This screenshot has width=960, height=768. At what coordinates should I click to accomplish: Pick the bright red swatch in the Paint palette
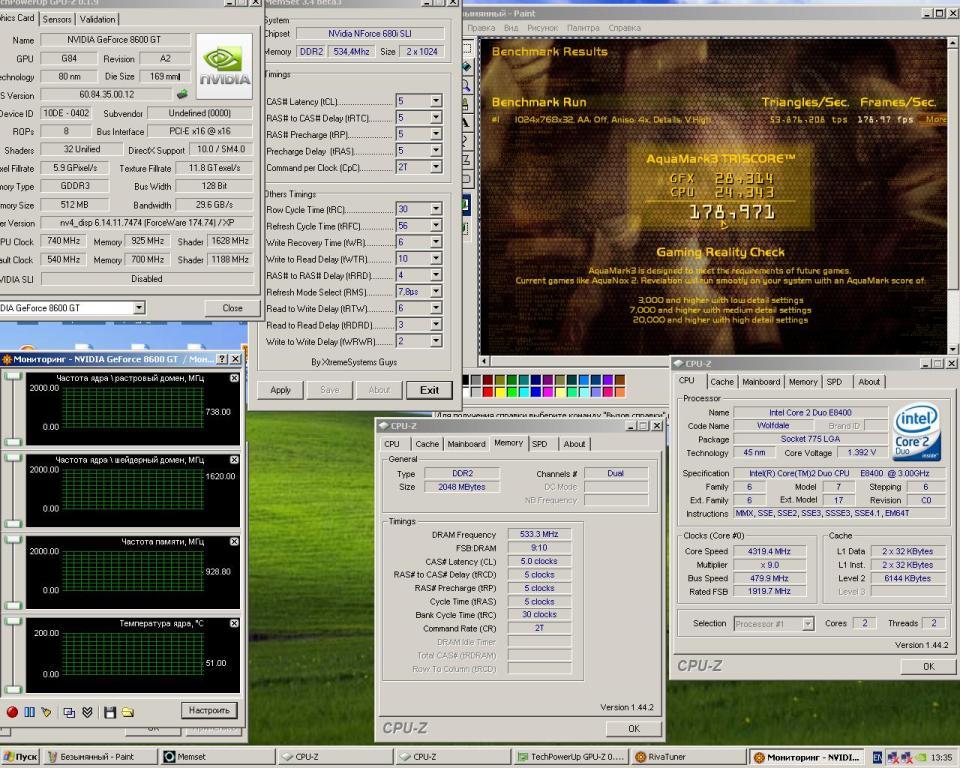click(488, 392)
